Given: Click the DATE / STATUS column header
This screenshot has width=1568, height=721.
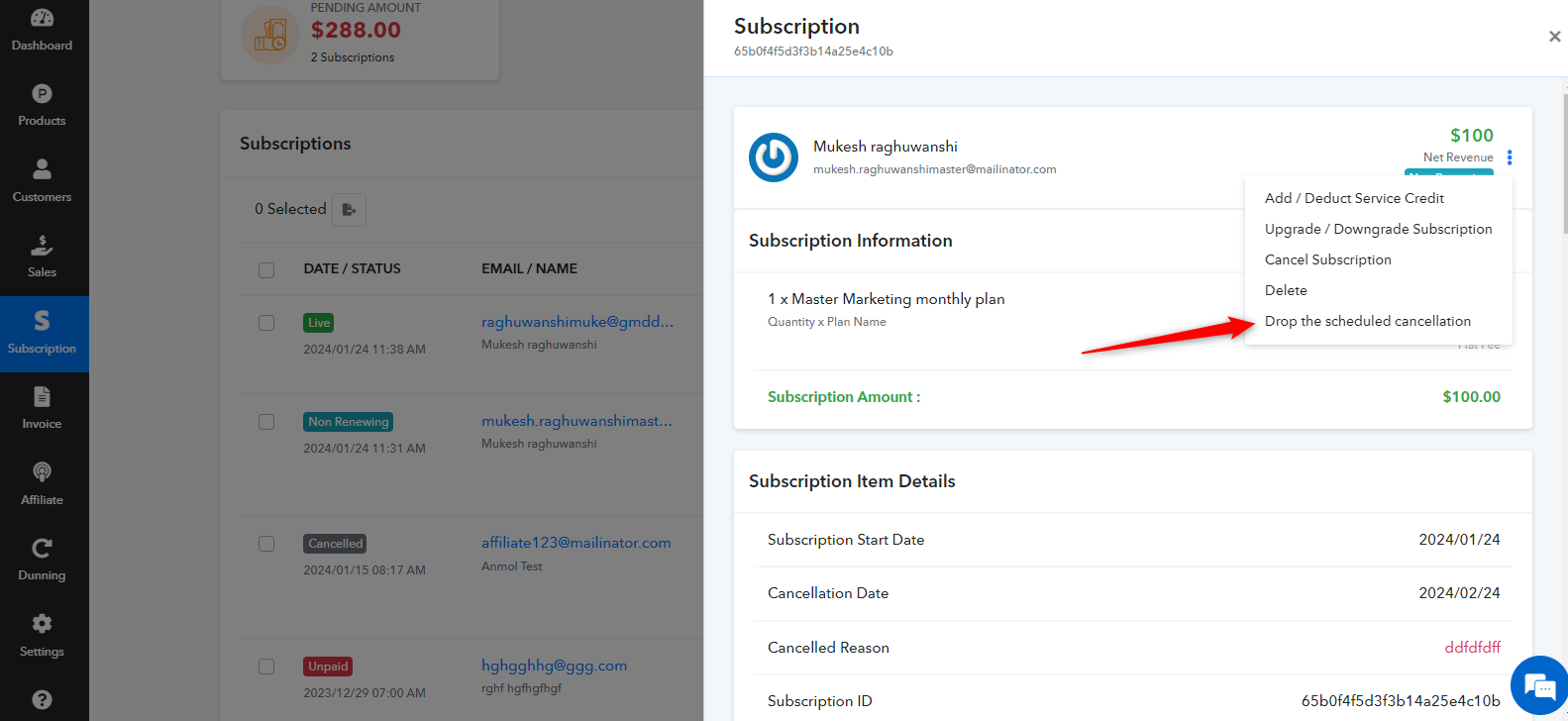Looking at the screenshot, I should pos(352,268).
